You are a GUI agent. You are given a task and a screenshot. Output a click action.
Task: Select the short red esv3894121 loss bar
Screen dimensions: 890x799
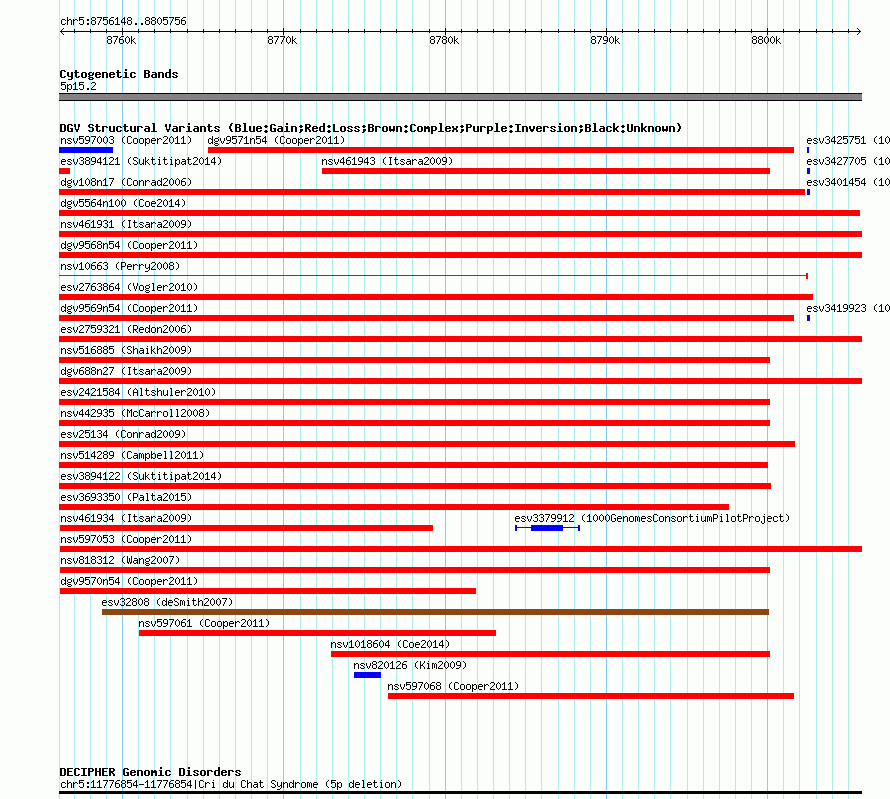click(x=65, y=171)
